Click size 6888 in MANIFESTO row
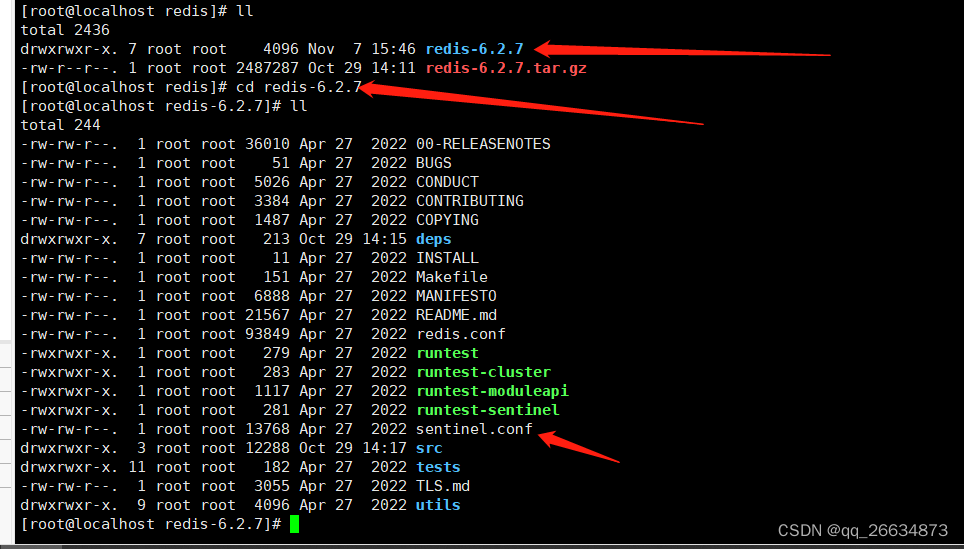This screenshot has width=964, height=549. point(272,296)
